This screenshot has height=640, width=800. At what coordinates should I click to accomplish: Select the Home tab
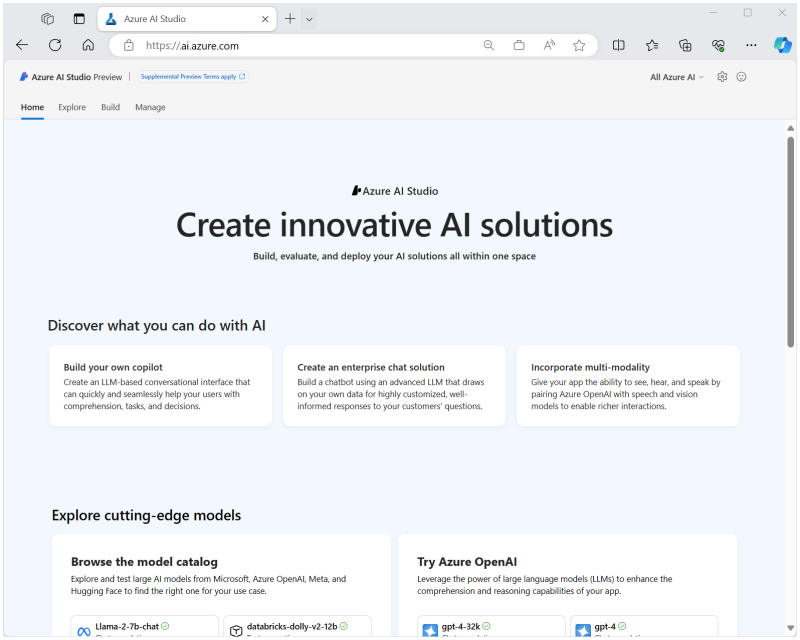point(32,107)
